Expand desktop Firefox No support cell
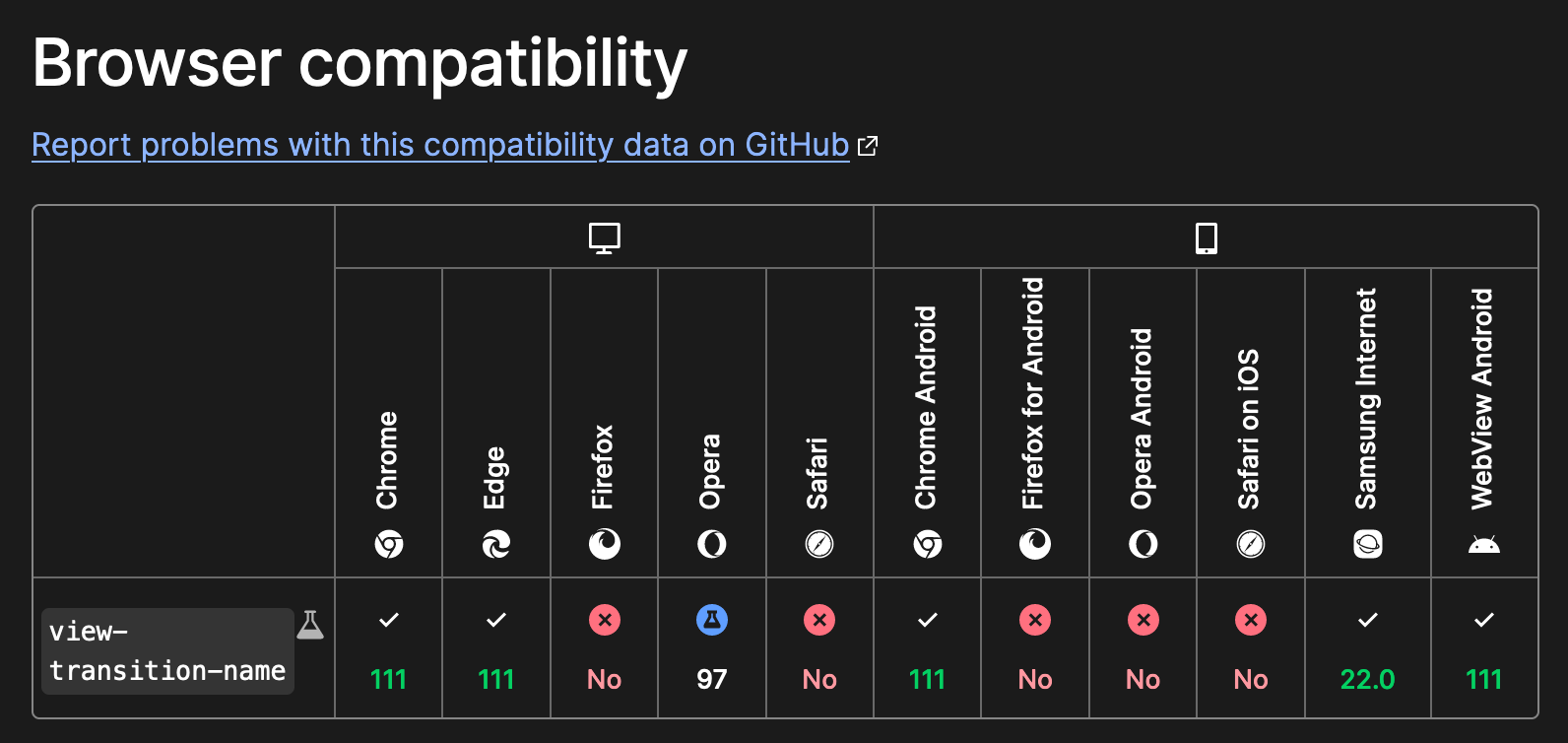Image resolution: width=1568 pixels, height=743 pixels. pos(604,648)
